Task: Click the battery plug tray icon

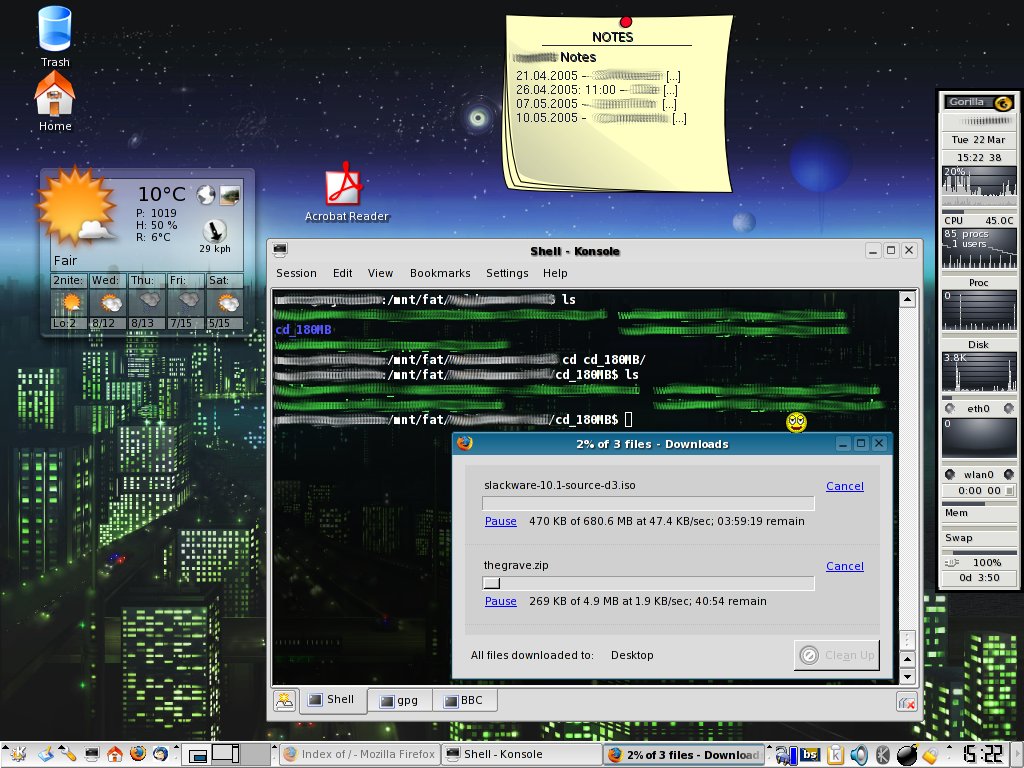Action: pyautogui.click(x=786, y=755)
